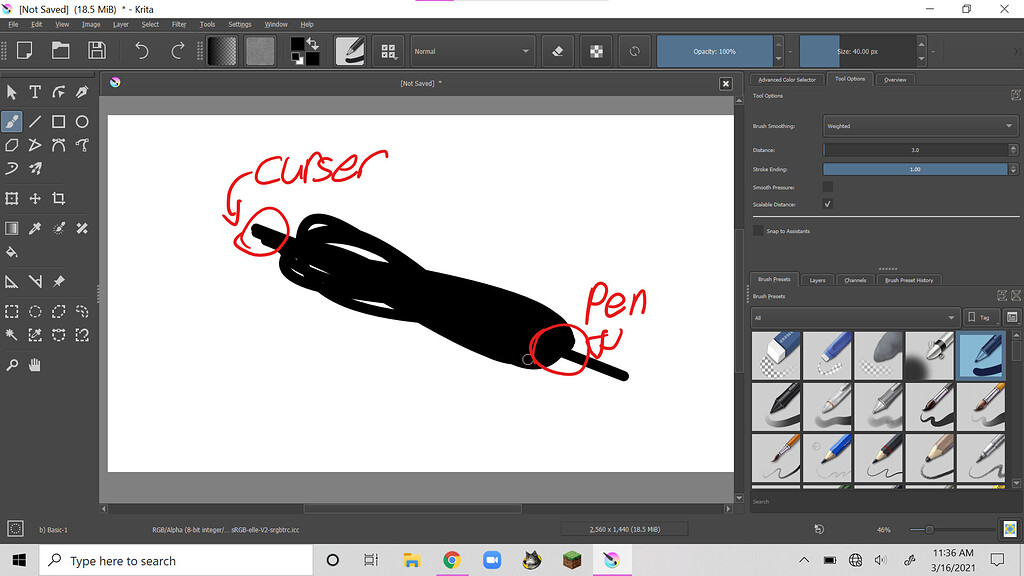Enable the Smooth Pressure checkbox
The width and height of the screenshot is (1024, 576).
[x=827, y=186]
